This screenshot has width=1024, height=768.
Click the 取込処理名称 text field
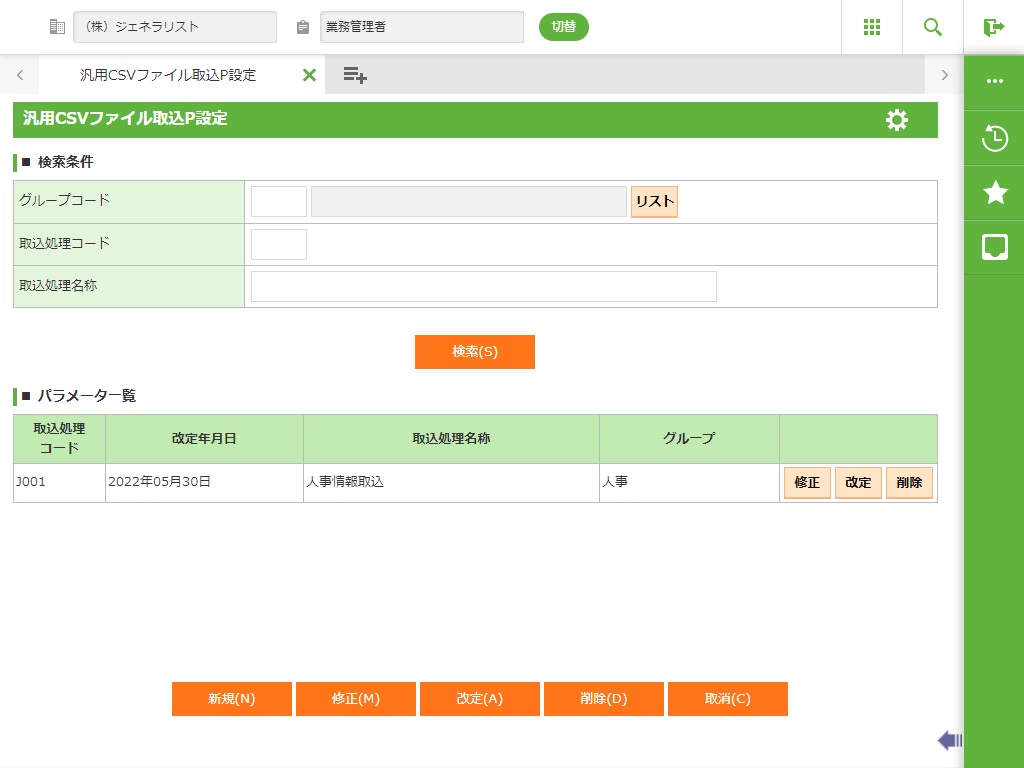tap(484, 287)
